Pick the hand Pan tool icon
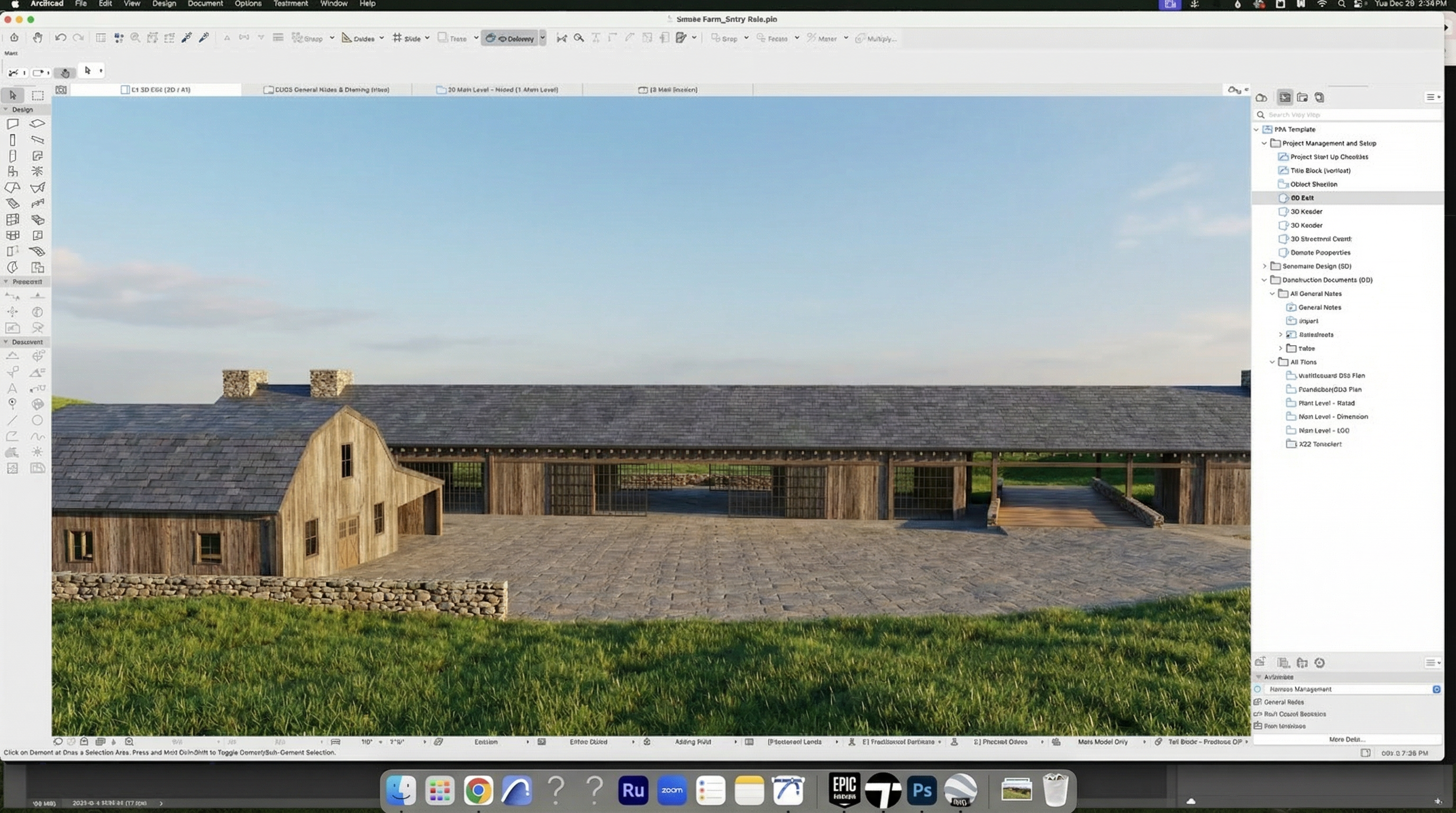 (38, 38)
